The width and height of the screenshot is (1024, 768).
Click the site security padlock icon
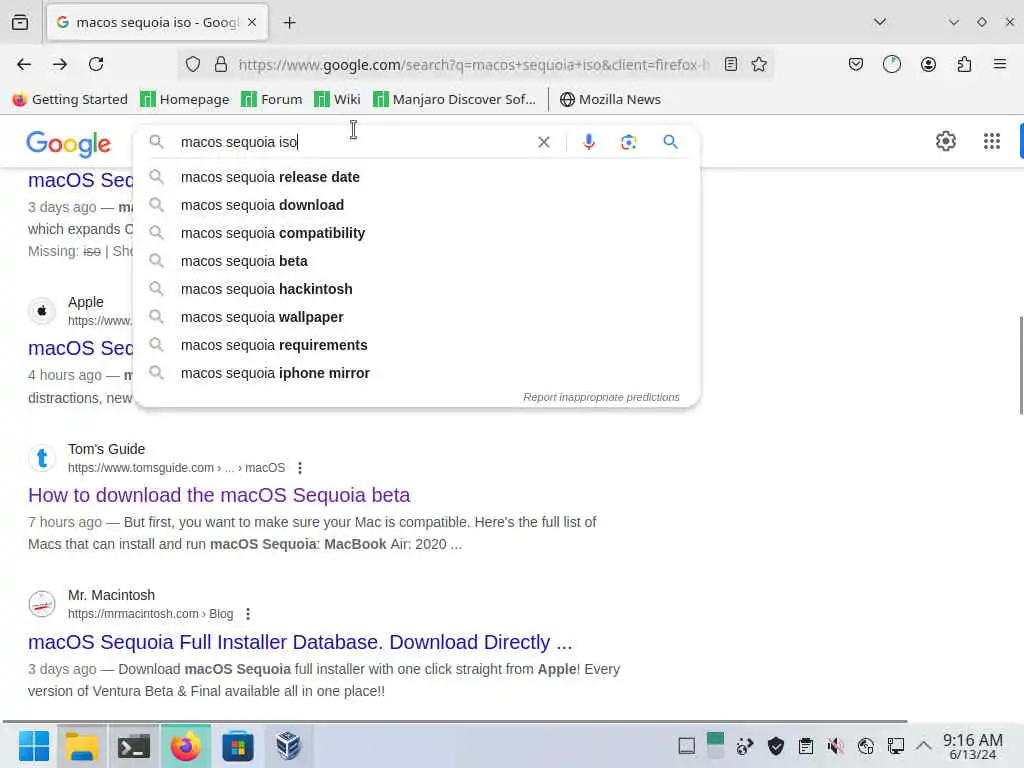(x=221, y=64)
